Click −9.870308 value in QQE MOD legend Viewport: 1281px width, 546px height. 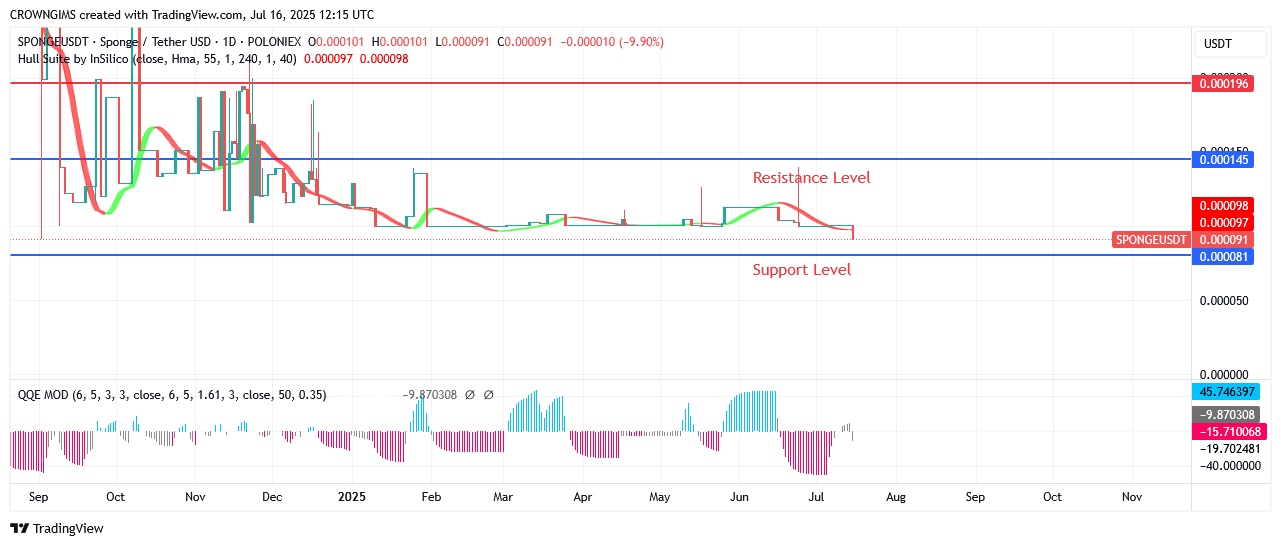[430, 395]
